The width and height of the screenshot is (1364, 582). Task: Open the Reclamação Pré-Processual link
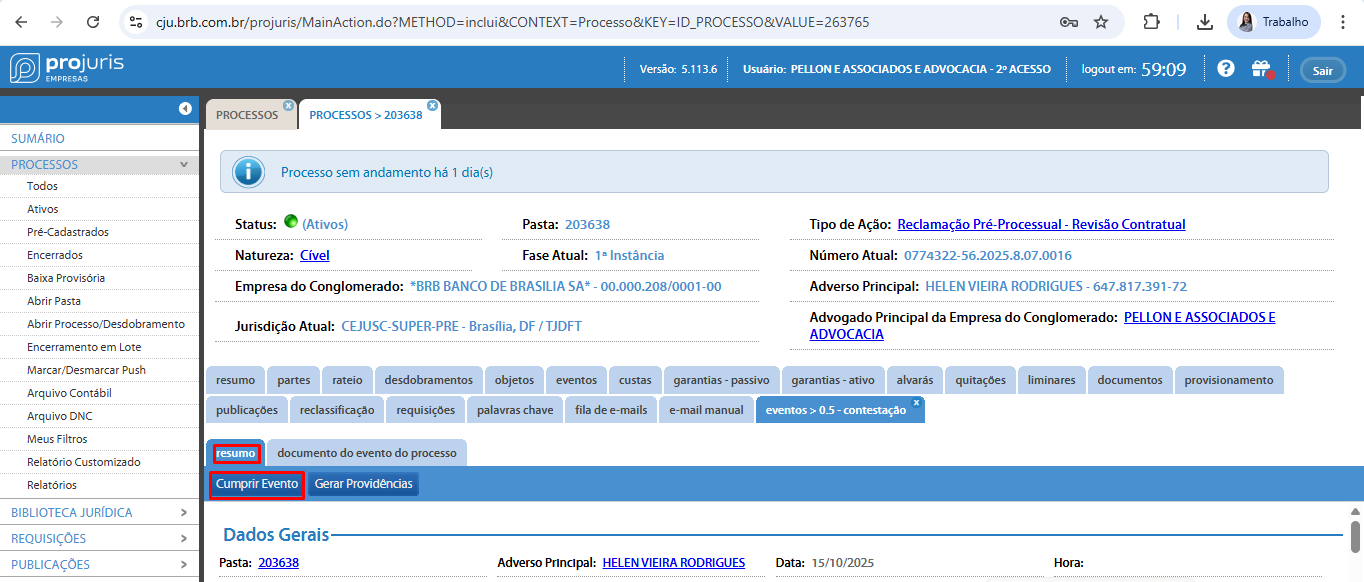tap(1041, 225)
